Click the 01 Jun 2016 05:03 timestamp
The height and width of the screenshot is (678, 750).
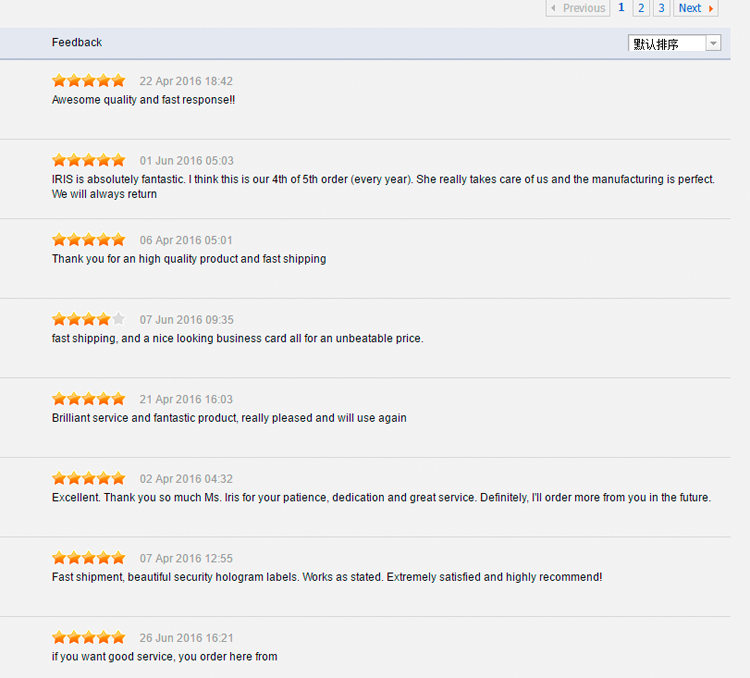[186, 161]
